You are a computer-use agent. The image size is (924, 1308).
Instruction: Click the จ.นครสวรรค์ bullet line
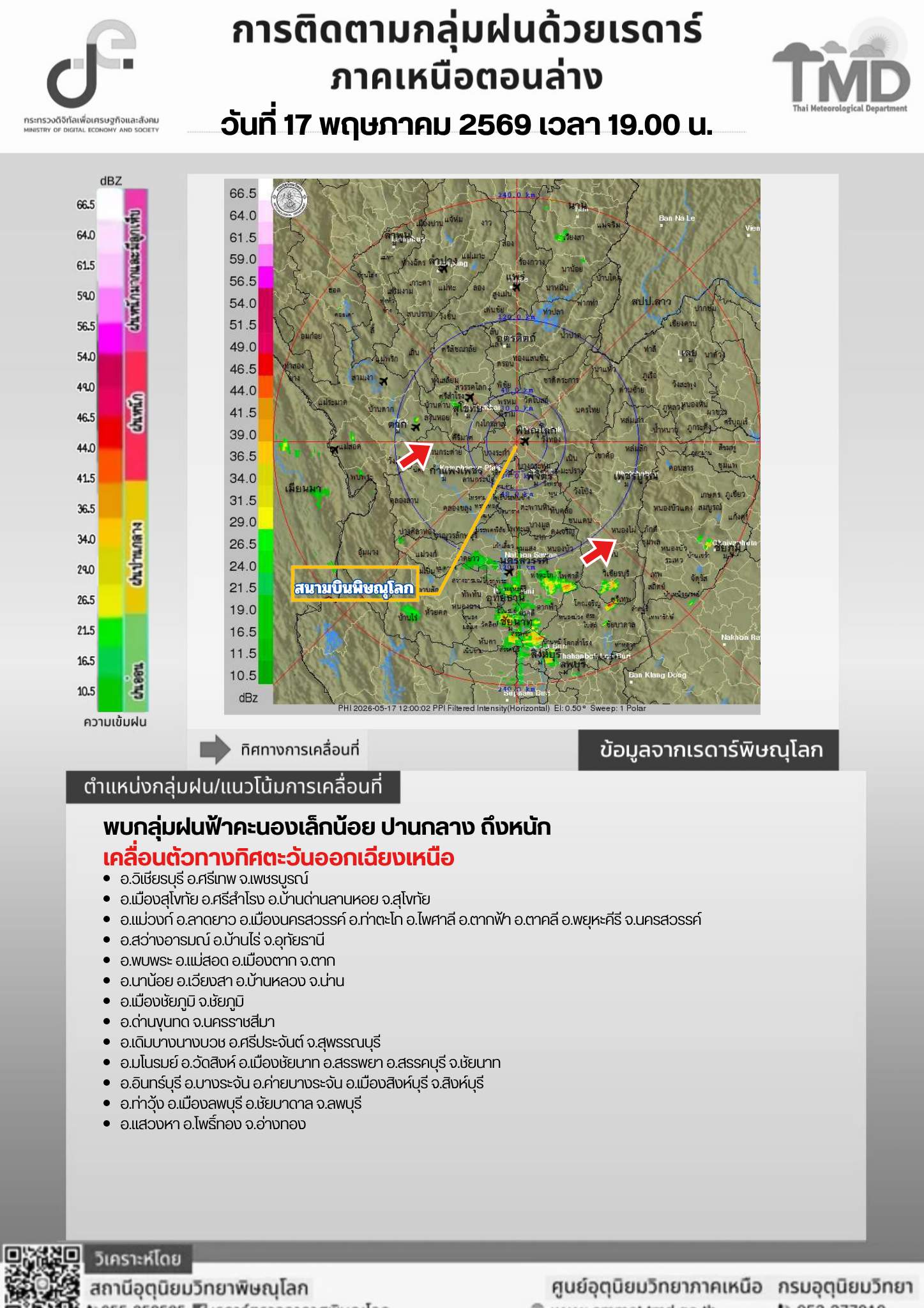411,920
